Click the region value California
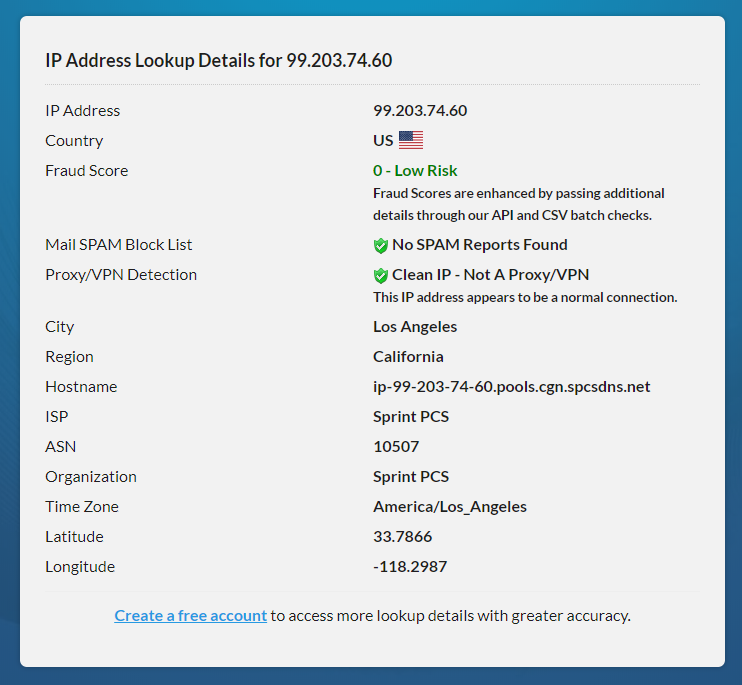742x685 pixels. point(408,357)
